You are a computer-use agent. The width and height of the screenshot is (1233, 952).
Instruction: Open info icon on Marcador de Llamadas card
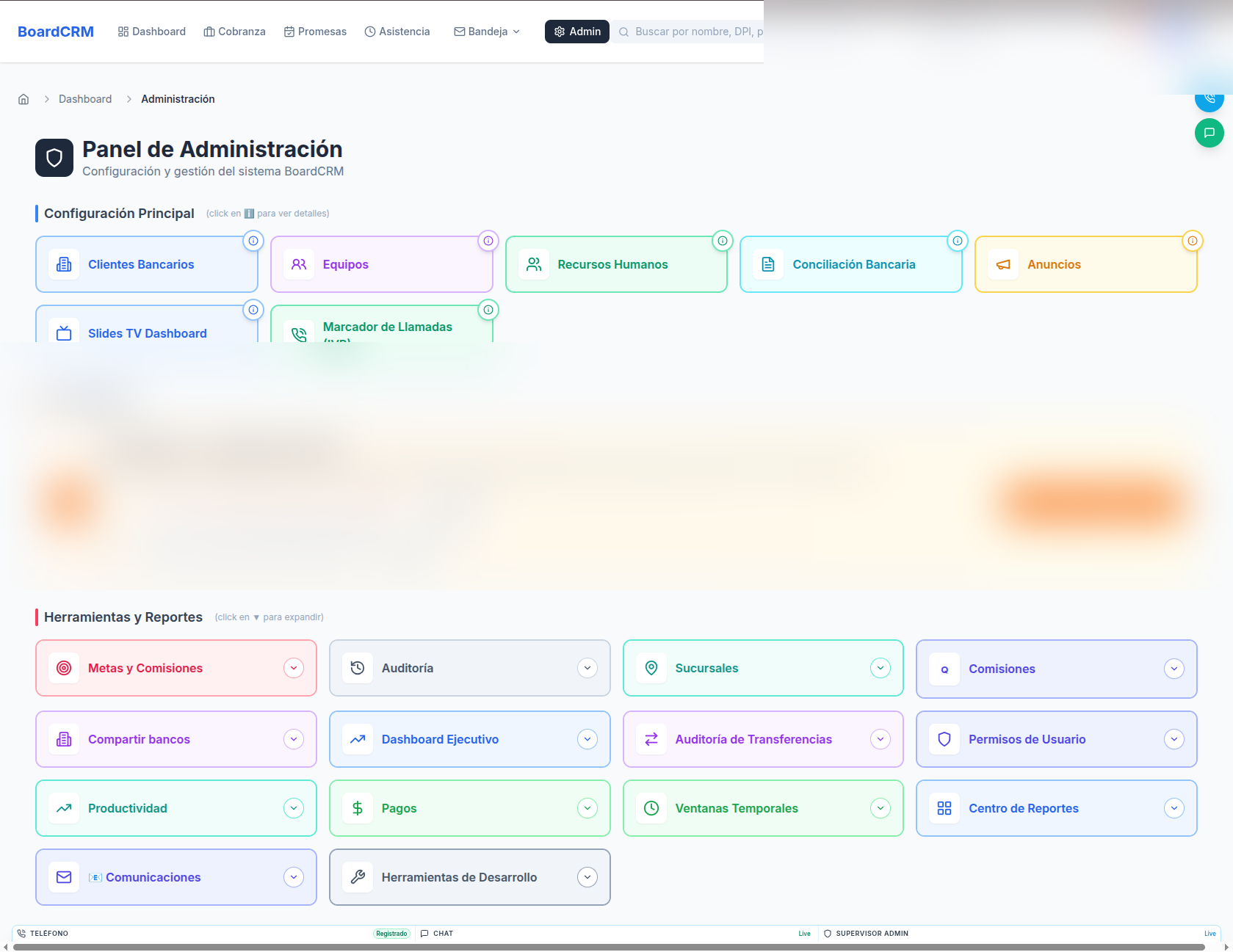tap(488, 310)
